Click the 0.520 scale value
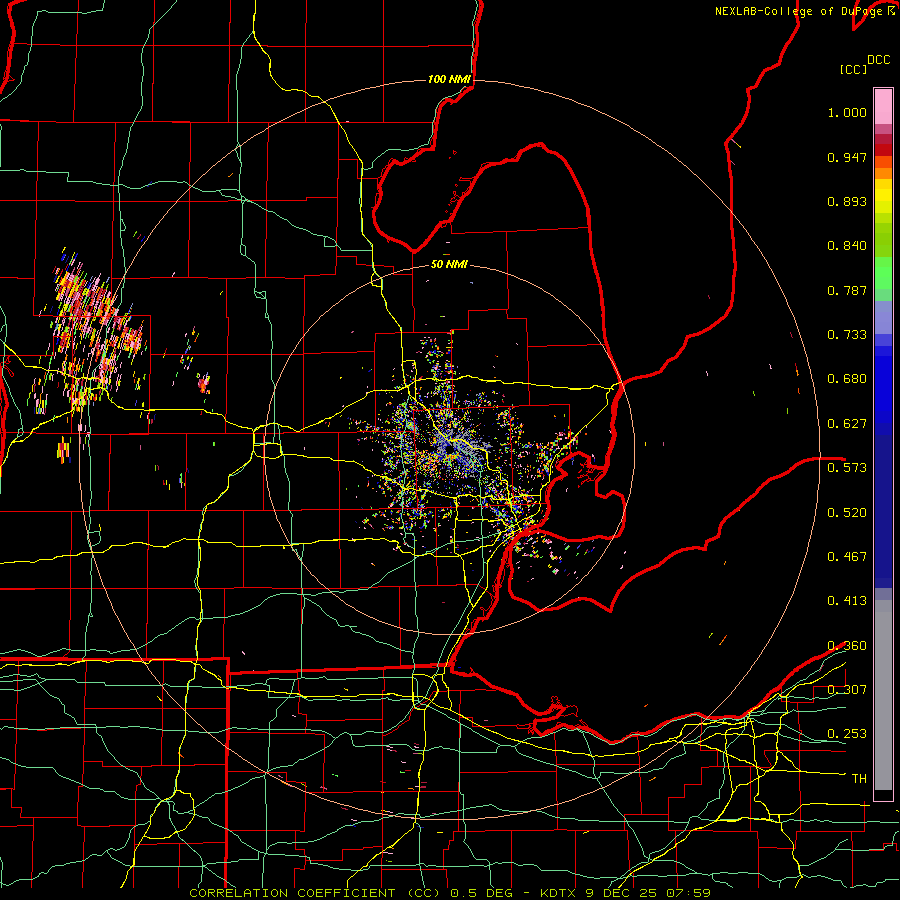The width and height of the screenshot is (900, 900). tap(847, 513)
